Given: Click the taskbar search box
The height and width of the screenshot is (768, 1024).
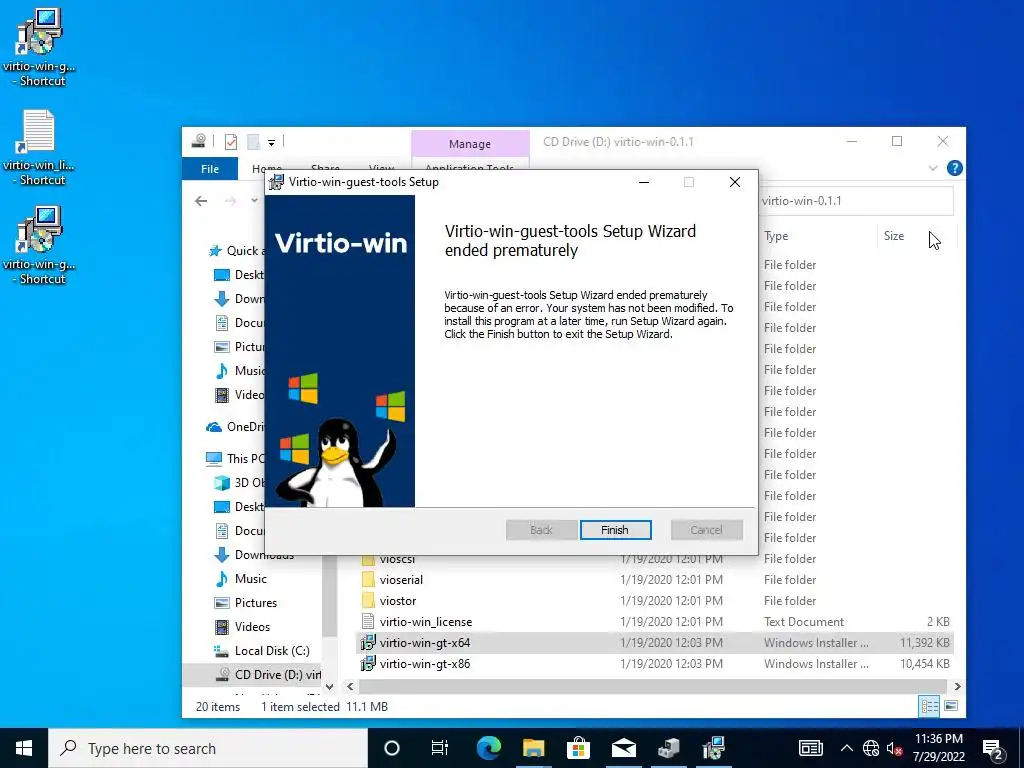Looking at the screenshot, I should 208,748.
